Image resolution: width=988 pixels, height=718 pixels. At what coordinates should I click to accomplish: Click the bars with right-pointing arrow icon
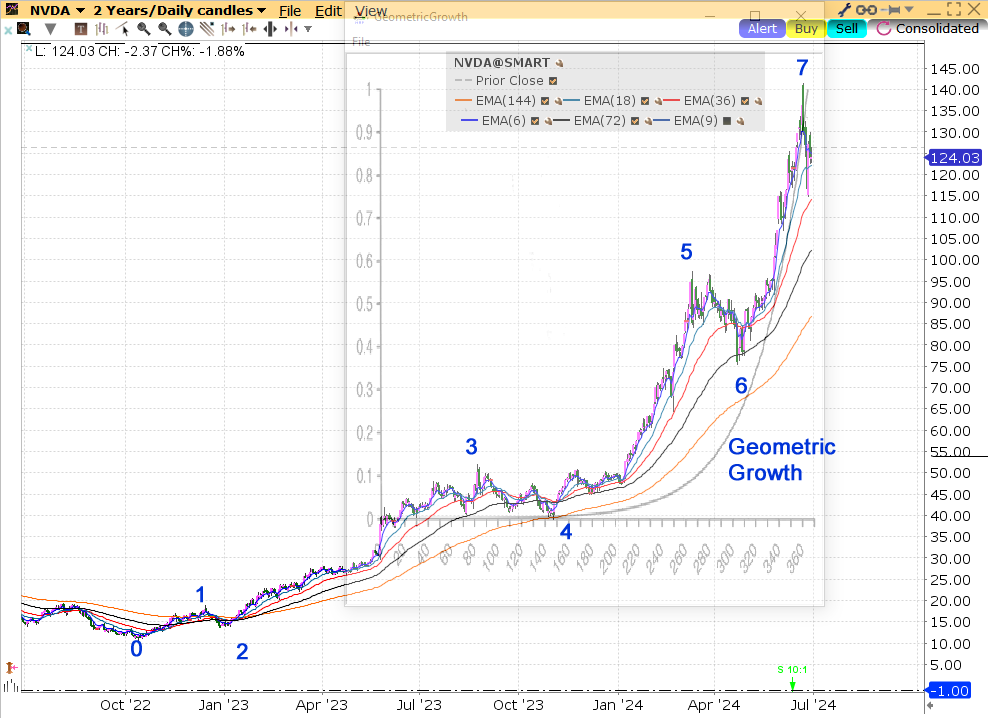click(x=228, y=28)
